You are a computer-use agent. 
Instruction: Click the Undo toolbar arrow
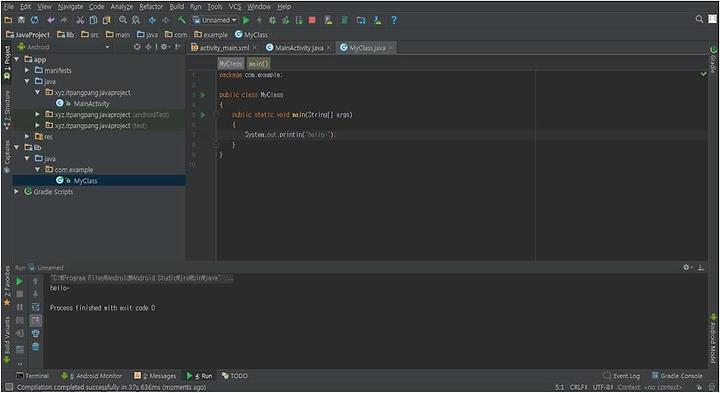click(x=51, y=20)
